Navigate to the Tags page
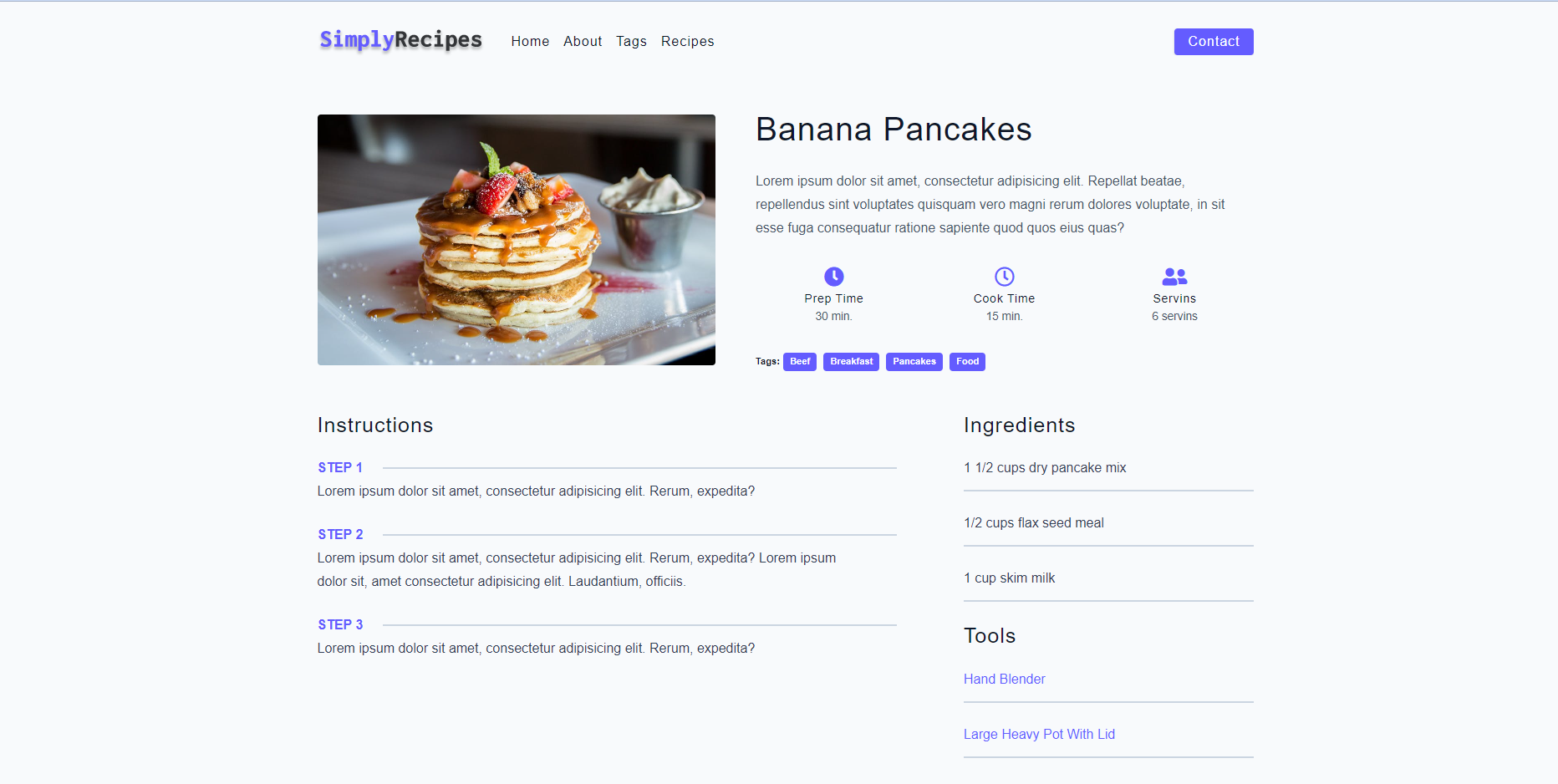This screenshot has height=784, width=1558. (631, 41)
